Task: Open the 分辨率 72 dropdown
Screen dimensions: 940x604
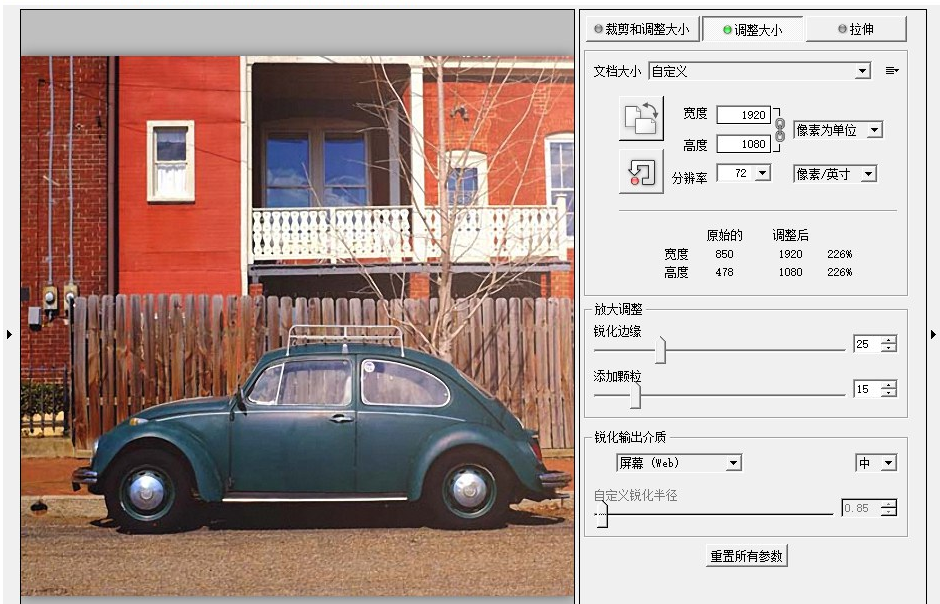Action: 743,173
